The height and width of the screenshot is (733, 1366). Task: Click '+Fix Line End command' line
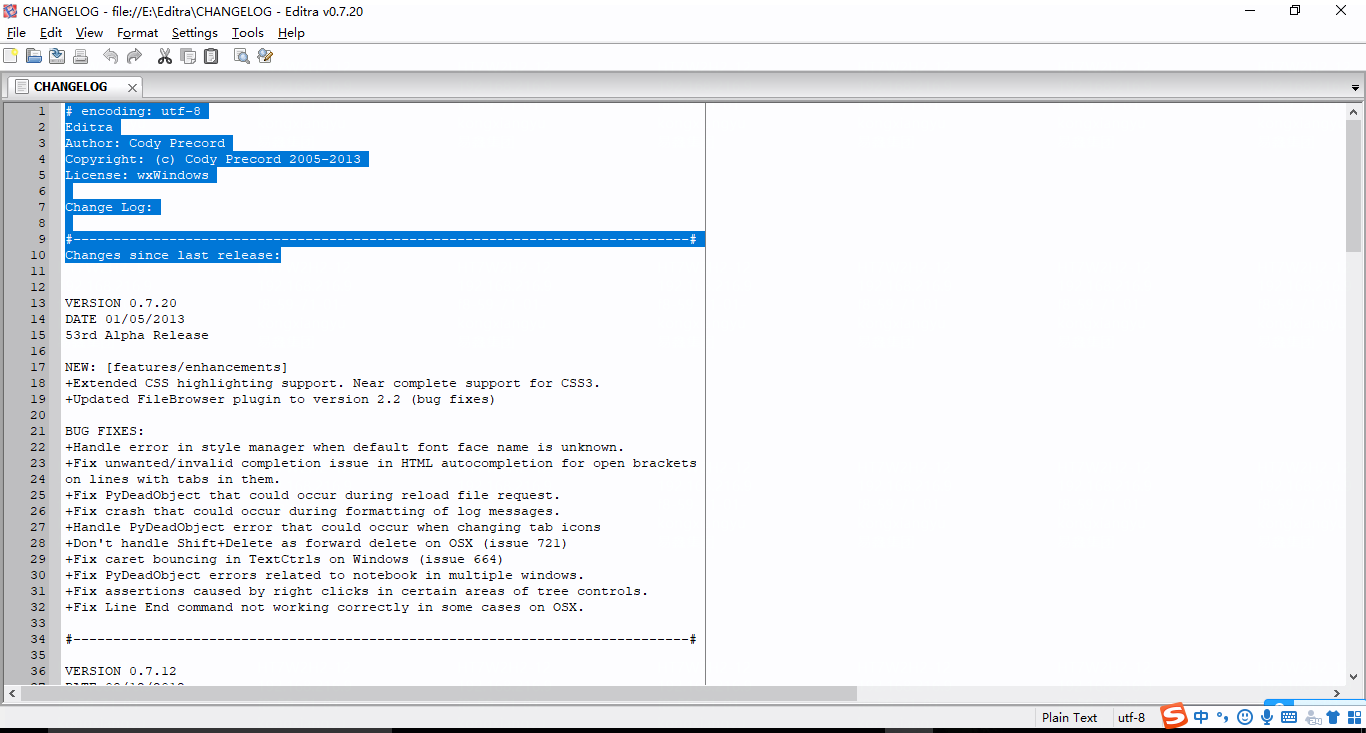(x=325, y=607)
